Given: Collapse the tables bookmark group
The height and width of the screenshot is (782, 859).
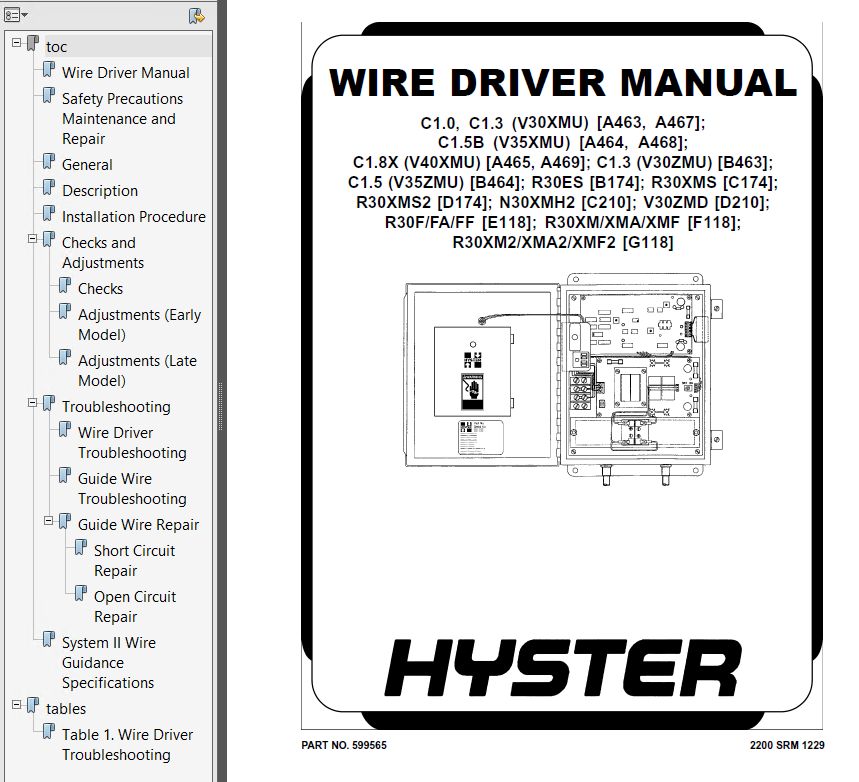Looking at the screenshot, I should click(16, 704).
